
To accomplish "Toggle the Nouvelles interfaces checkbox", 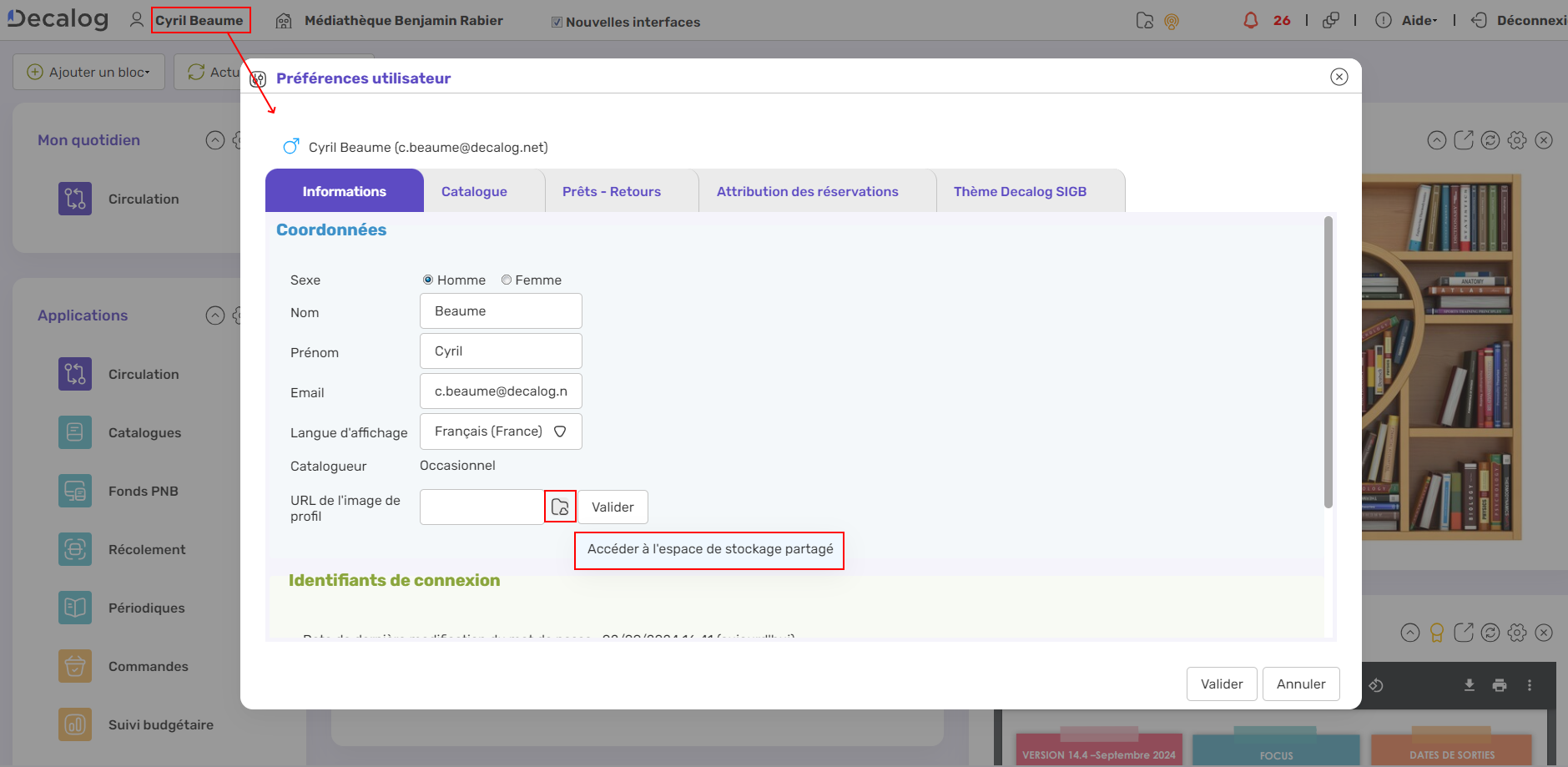I will pyautogui.click(x=557, y=23).
